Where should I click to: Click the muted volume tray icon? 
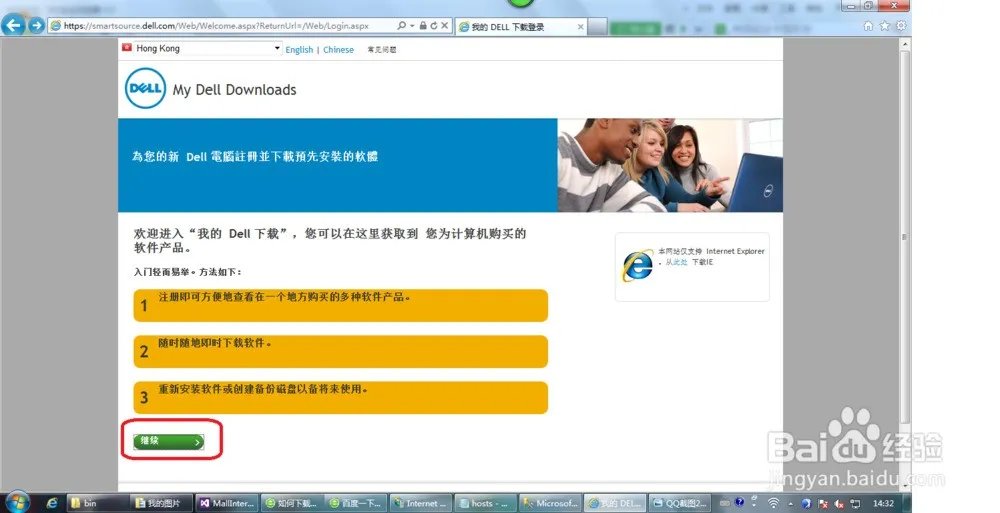click(x=839, y=503)
